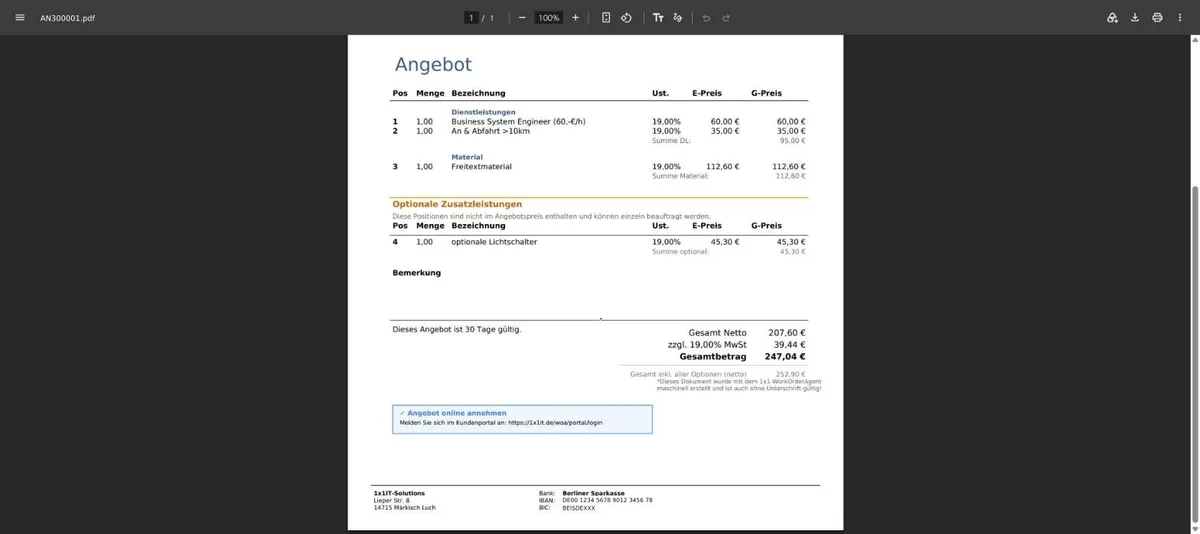The height and width of the screenshot is (534, 1200).
Task: Click the 252,90 € options total
Action: click(x=790, y=374)
